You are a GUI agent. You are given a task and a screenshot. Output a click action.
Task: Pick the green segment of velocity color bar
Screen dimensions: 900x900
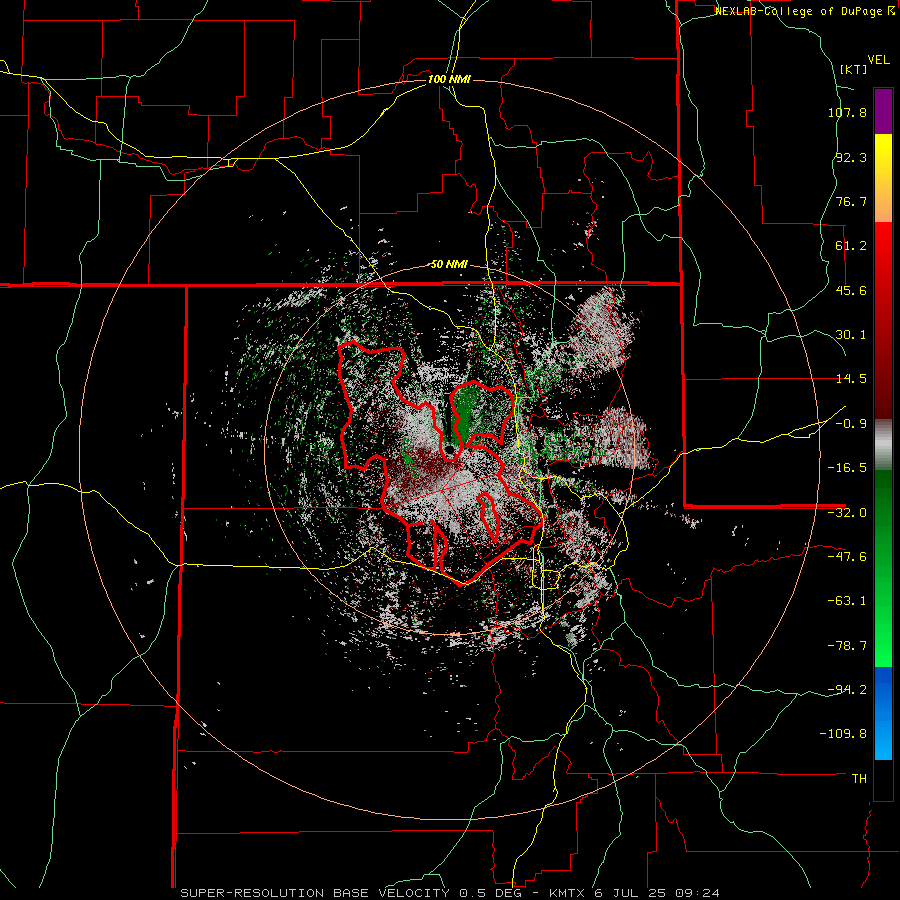coord(883,568)
